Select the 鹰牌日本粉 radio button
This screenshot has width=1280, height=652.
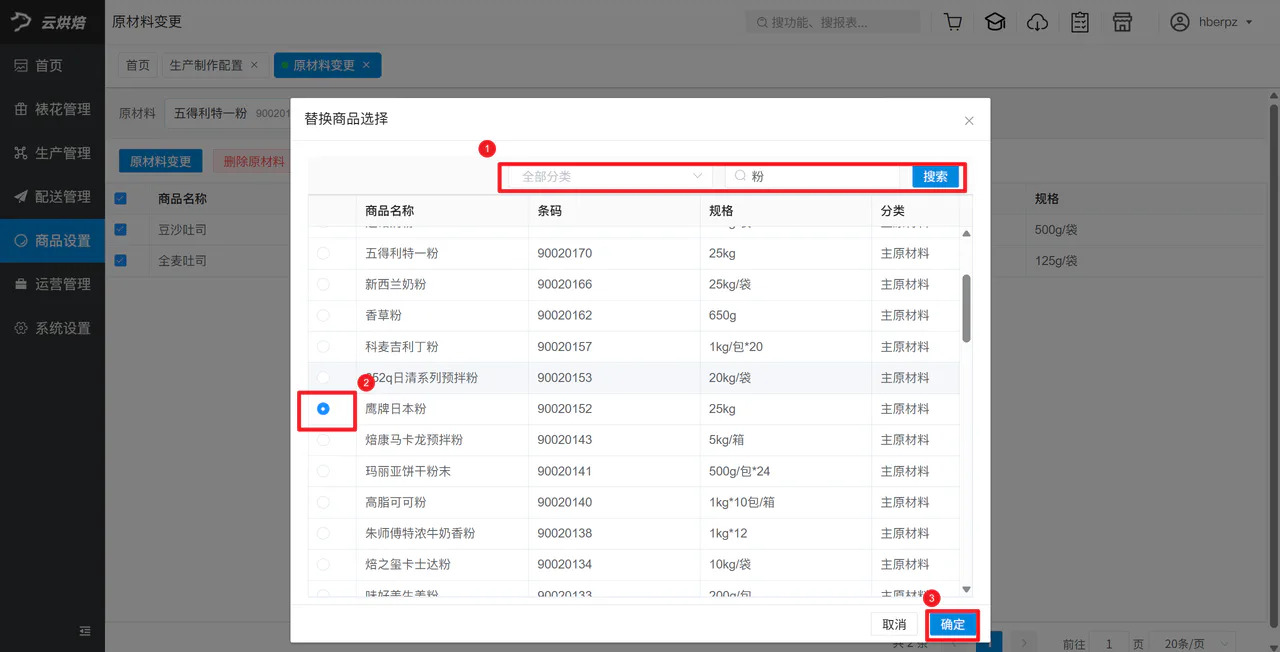323,409
